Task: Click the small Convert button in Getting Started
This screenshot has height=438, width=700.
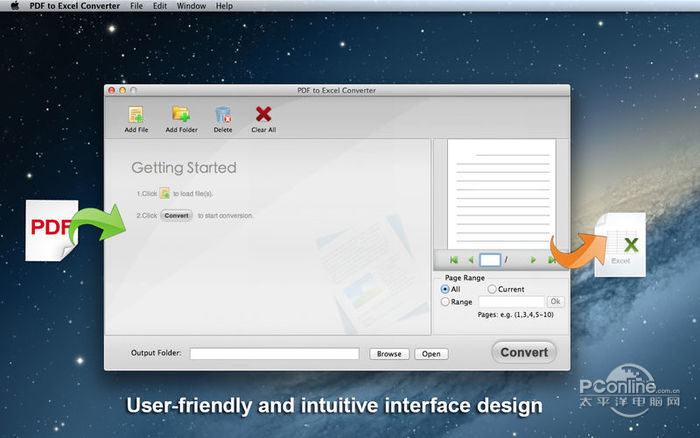Action: pyautogui.click(x=176, y=216)
